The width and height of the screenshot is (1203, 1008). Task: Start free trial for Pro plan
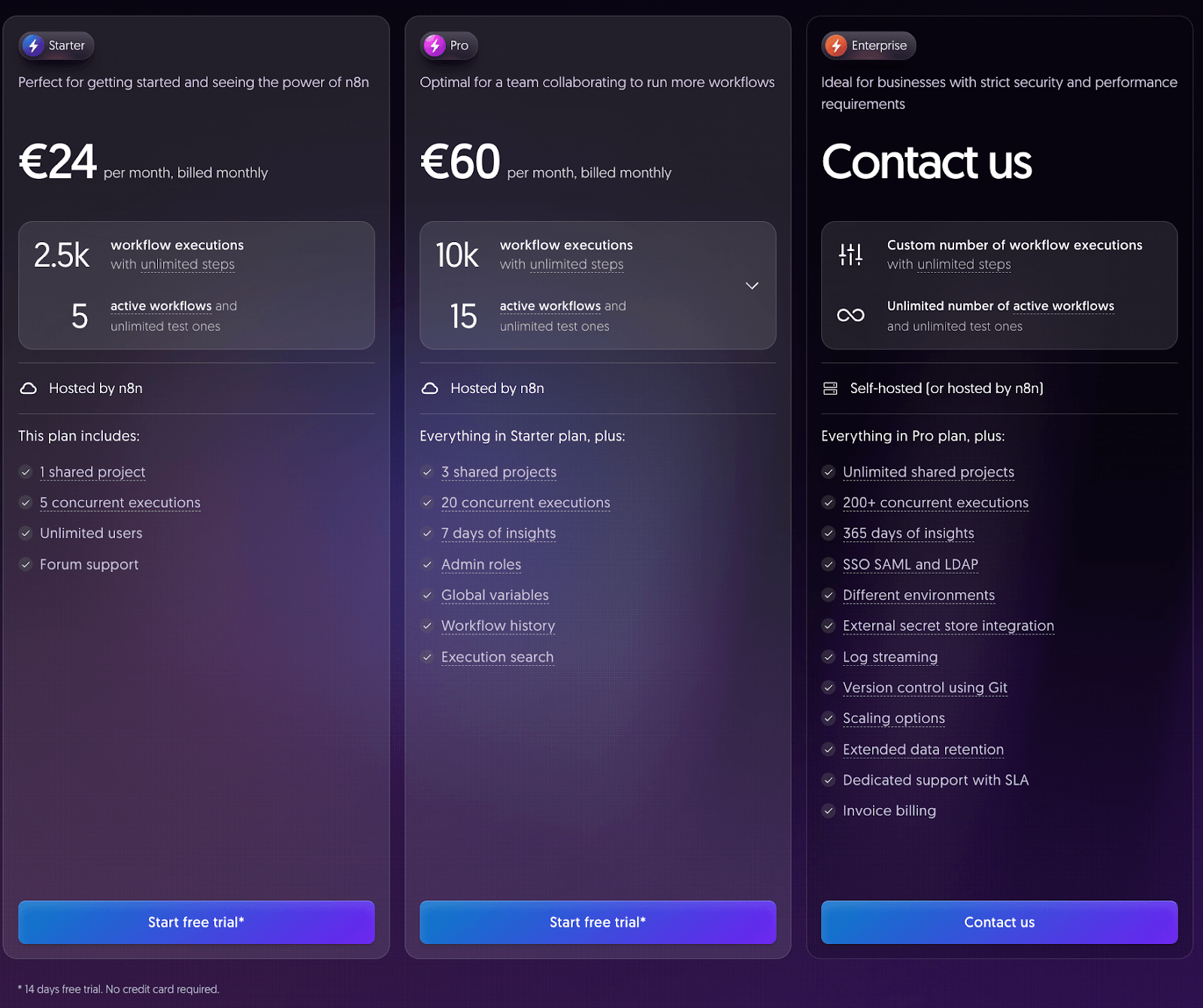(x=598, y=922)
